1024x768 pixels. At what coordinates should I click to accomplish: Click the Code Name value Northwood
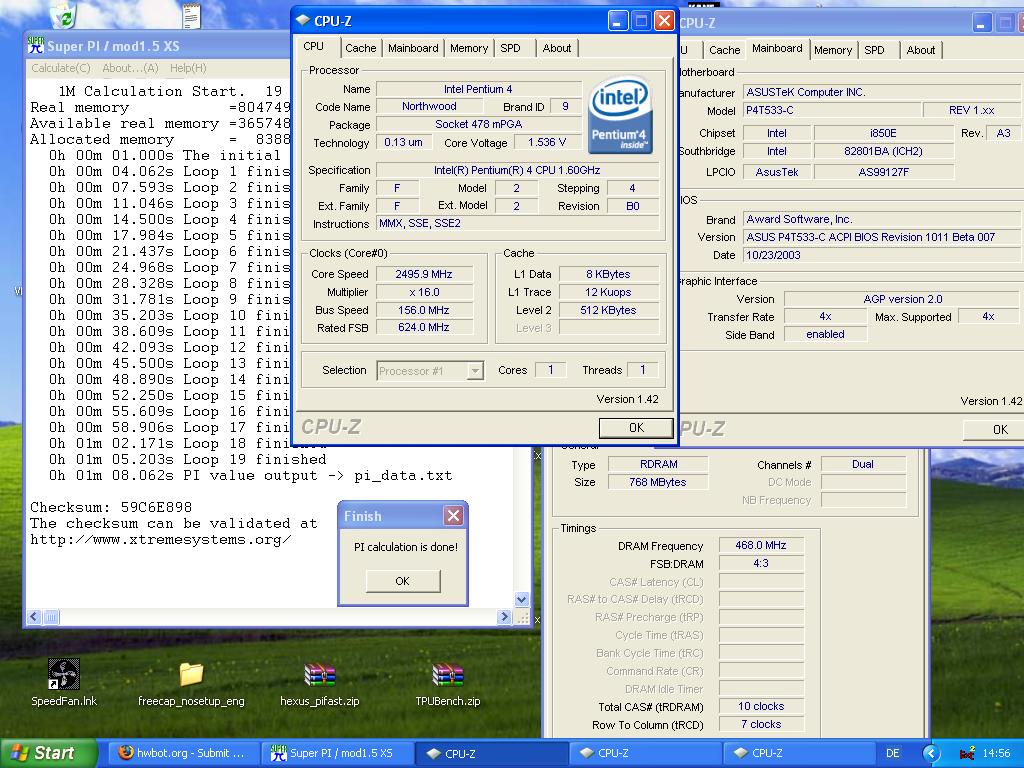(x=429, y=106)
